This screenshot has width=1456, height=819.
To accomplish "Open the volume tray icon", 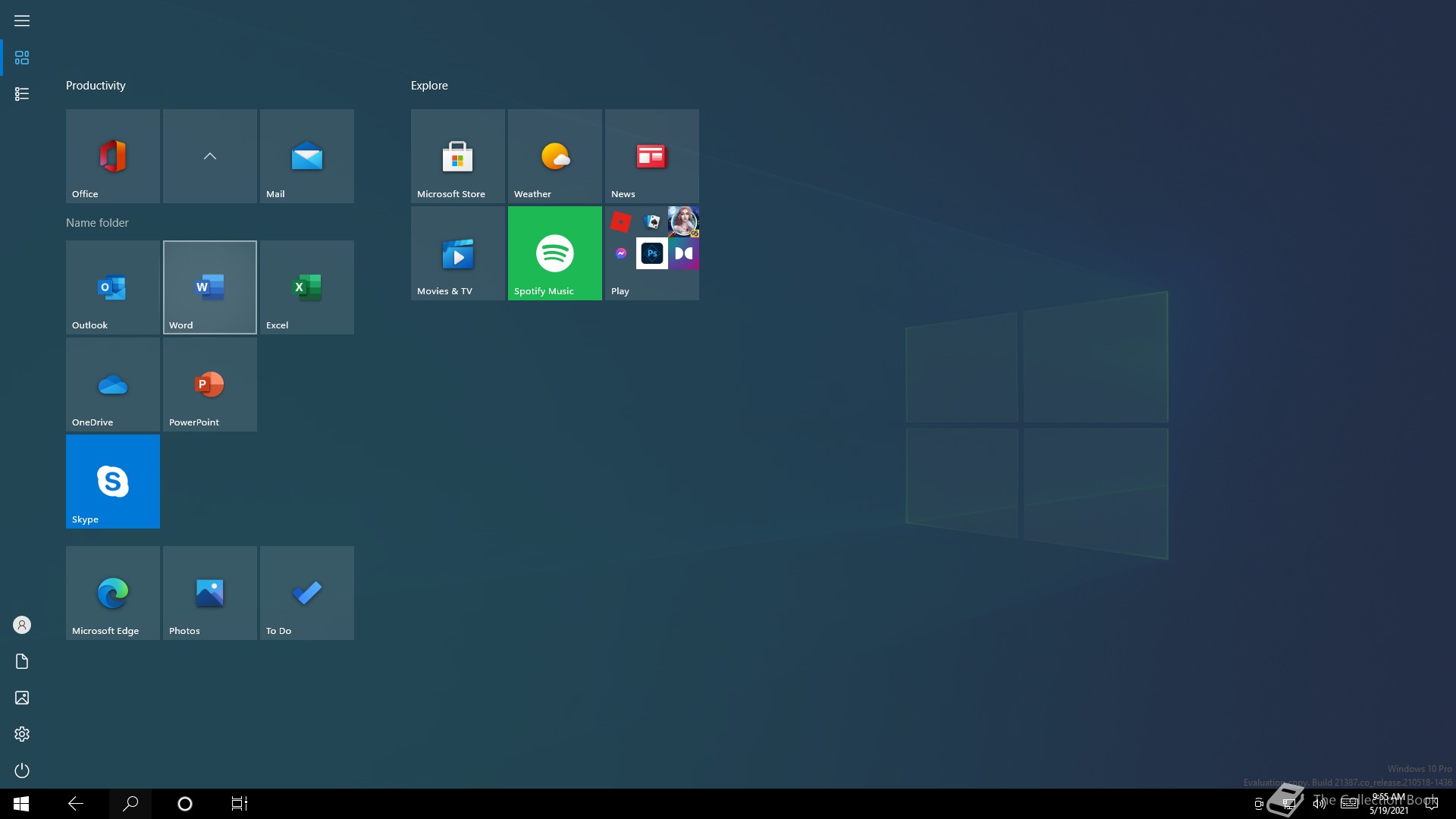I will click(x=1319, y=804).
